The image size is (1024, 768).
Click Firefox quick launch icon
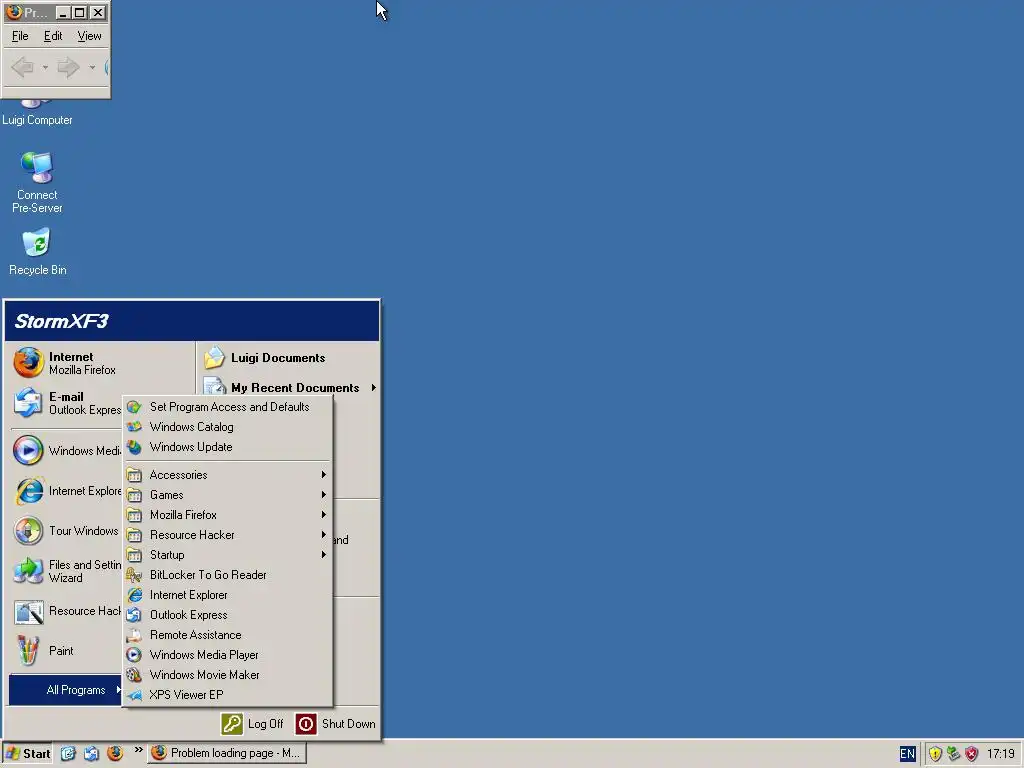pyautogui.click(x=115, y=754)
